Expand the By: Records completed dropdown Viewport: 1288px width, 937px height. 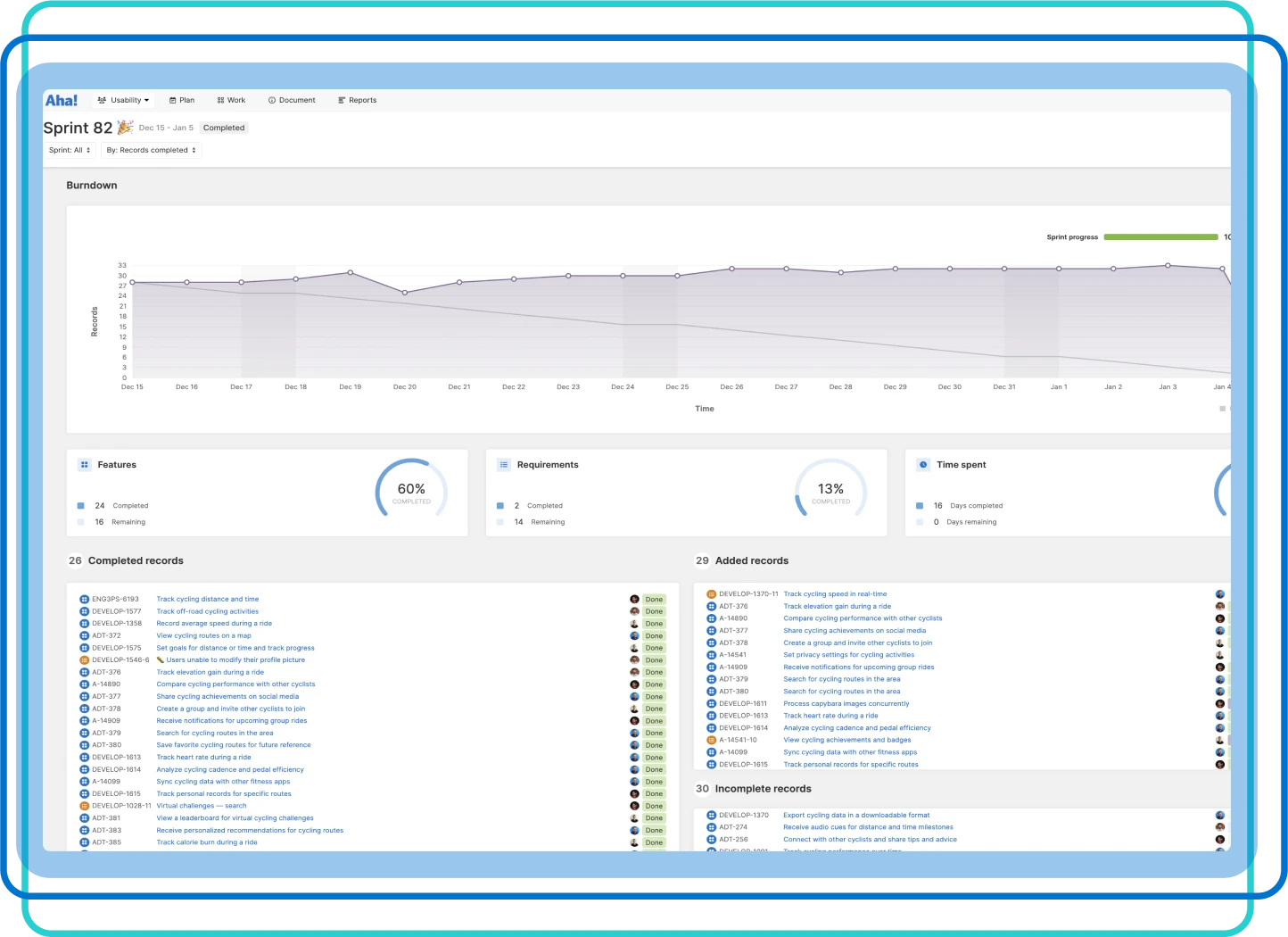tap(151, 150)
